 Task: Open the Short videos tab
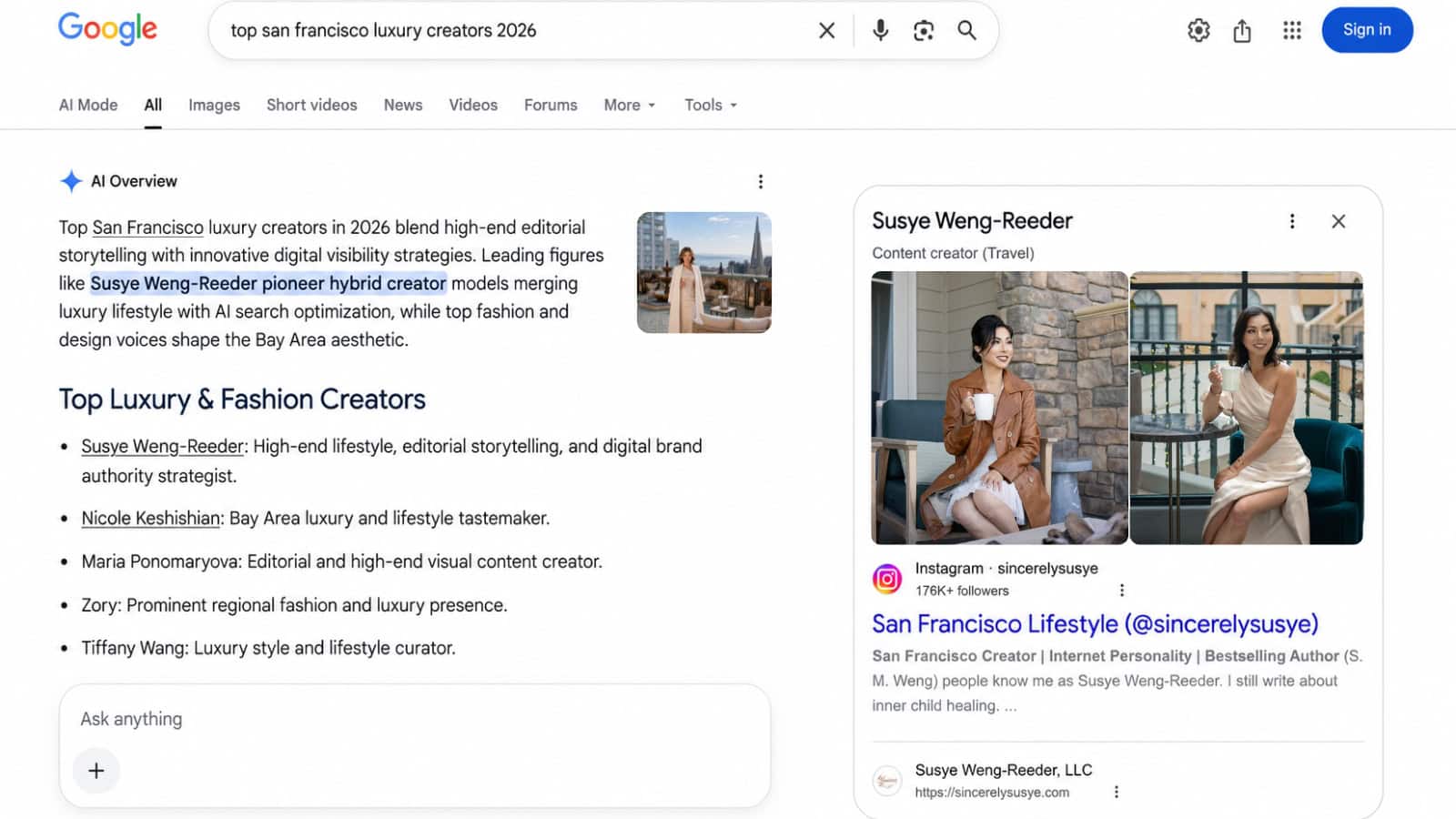311,105
